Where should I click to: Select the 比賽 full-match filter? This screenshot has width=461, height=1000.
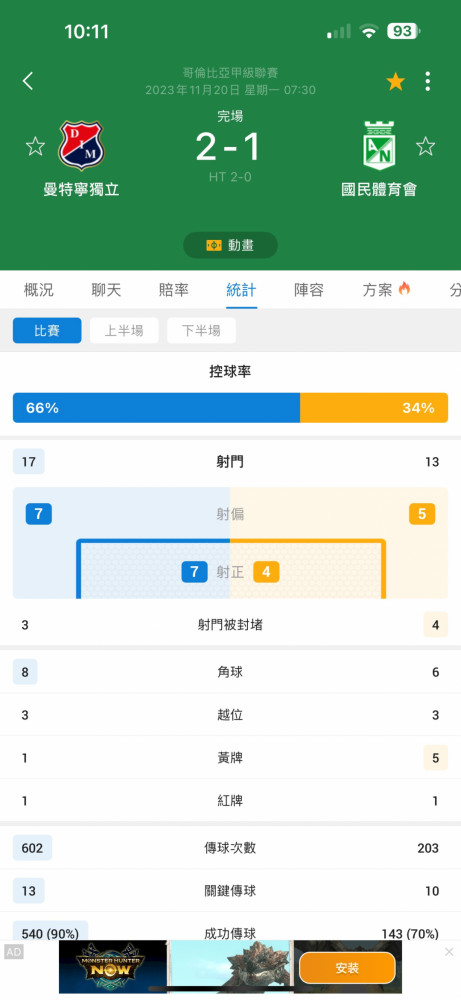point(47,330)
